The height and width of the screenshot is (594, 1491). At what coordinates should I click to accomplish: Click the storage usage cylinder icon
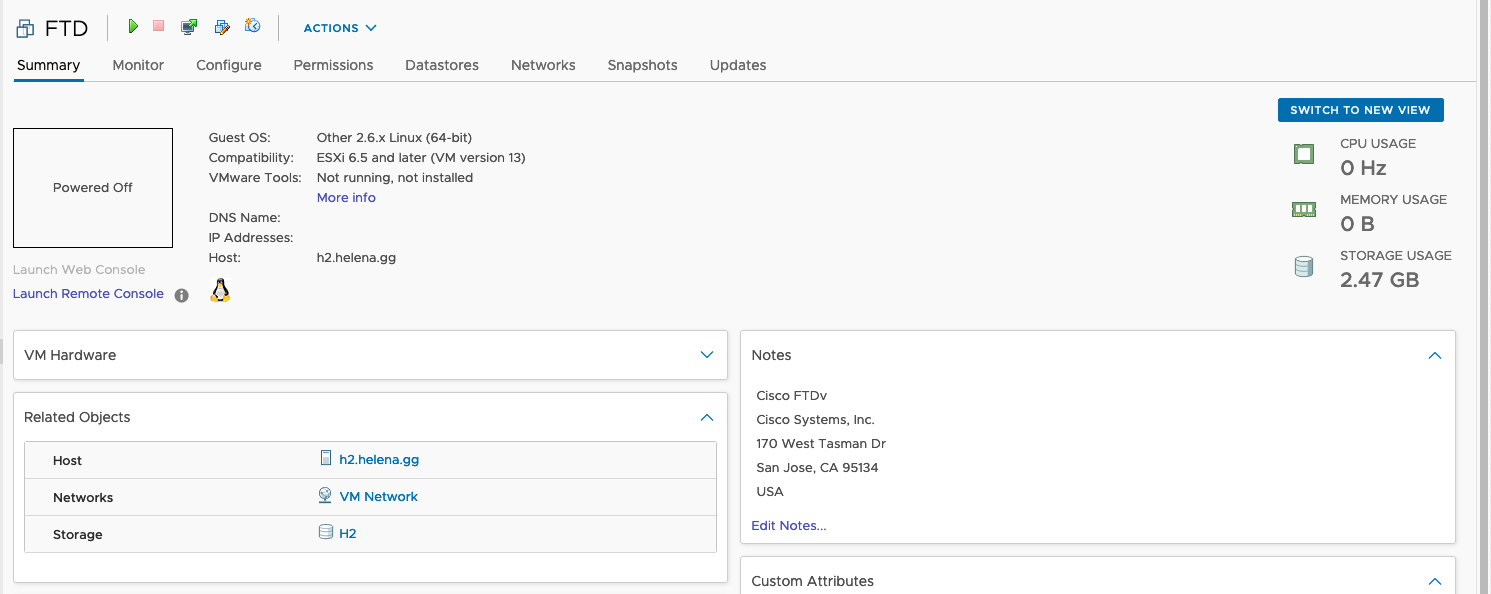tap(1303, 267)
